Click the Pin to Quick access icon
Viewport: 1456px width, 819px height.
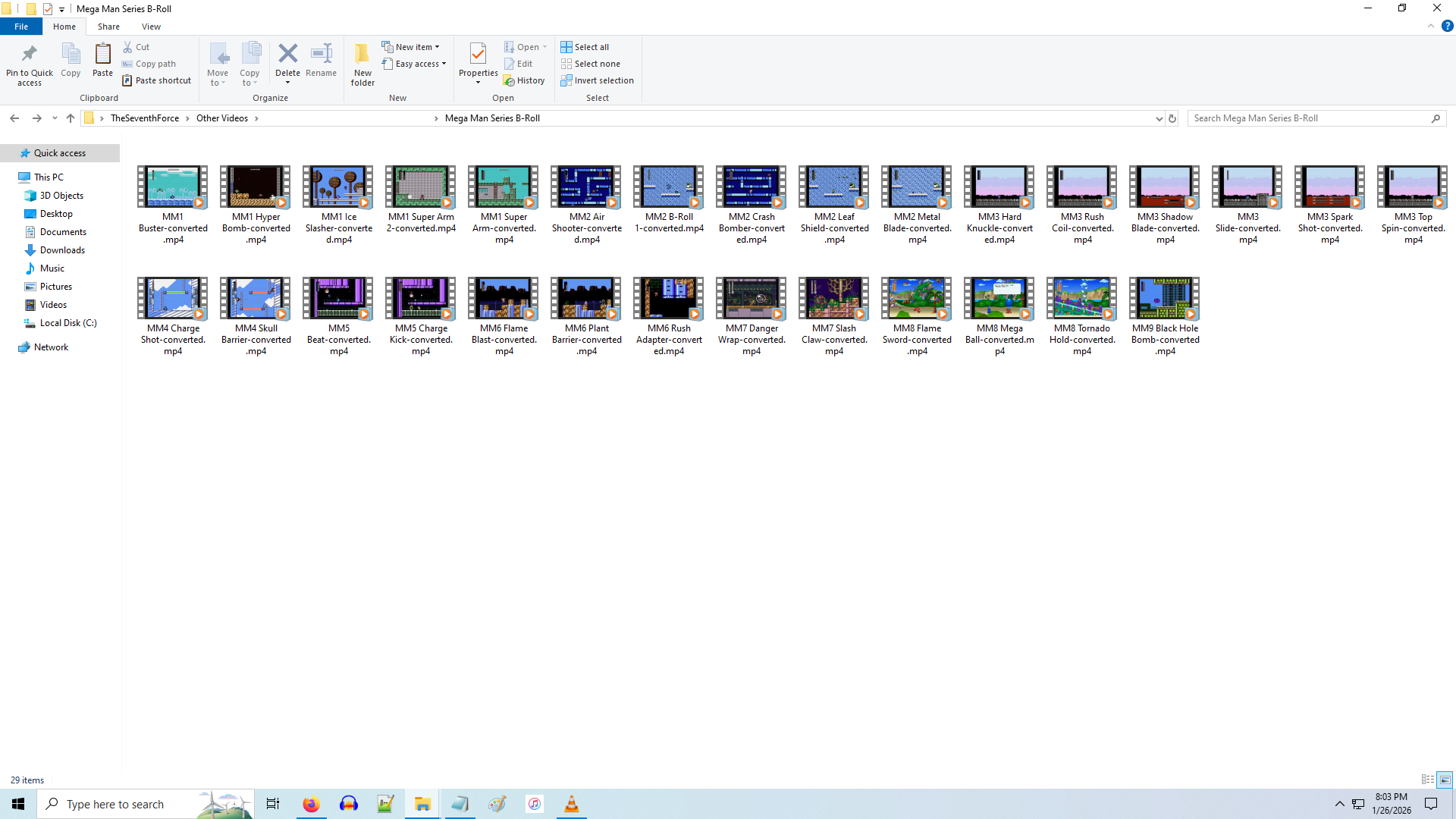[x=29, y=55]
